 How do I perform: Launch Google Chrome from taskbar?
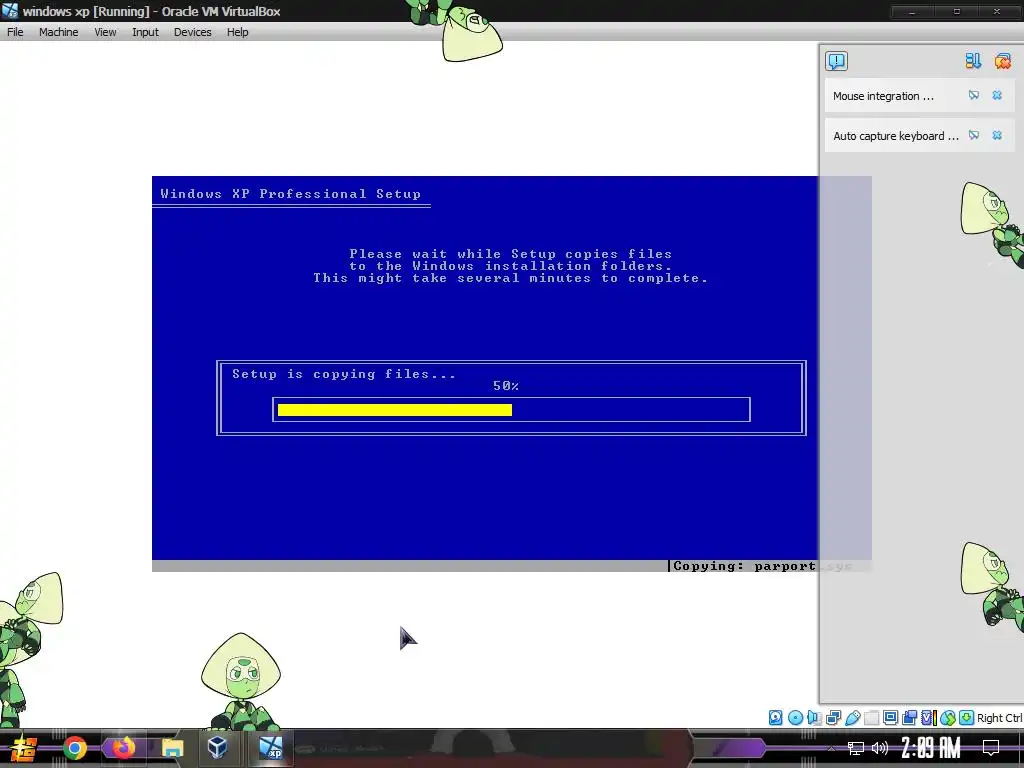pyautogui.click(x=75, y=748)
